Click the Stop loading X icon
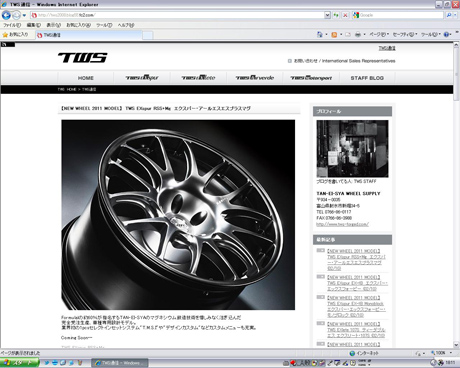 click(x=345, y=15)
